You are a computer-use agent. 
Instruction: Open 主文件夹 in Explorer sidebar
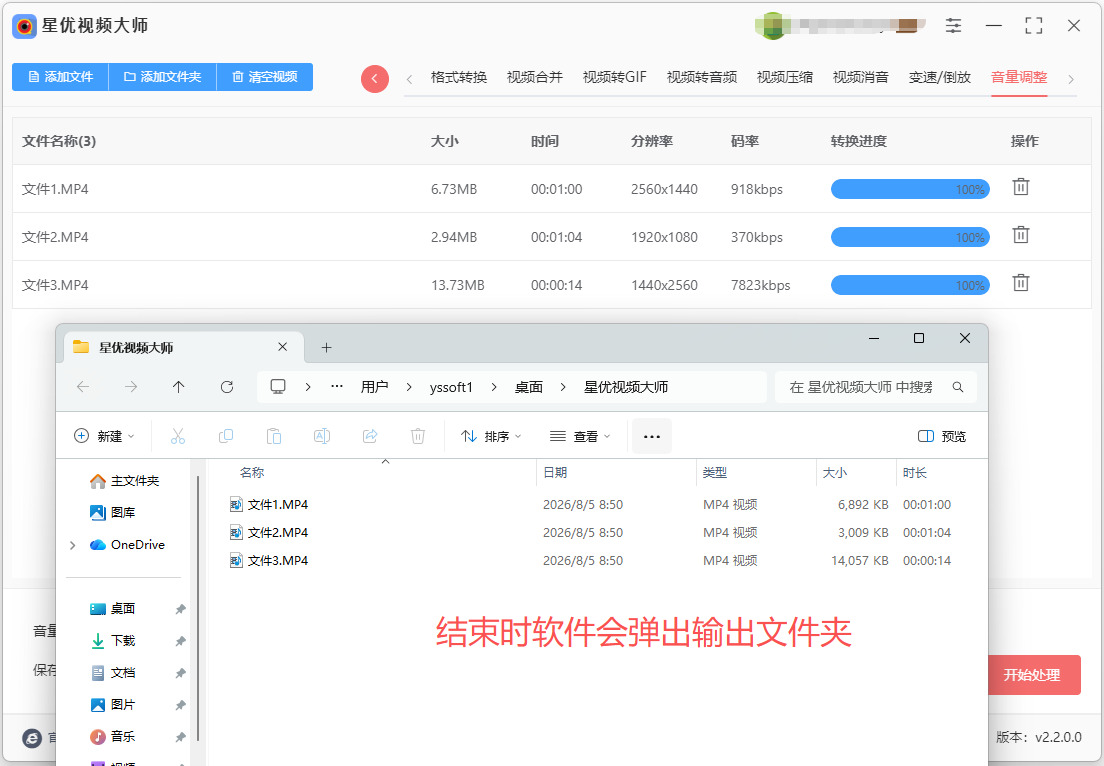pyautogui.click(x=125, y=481)
